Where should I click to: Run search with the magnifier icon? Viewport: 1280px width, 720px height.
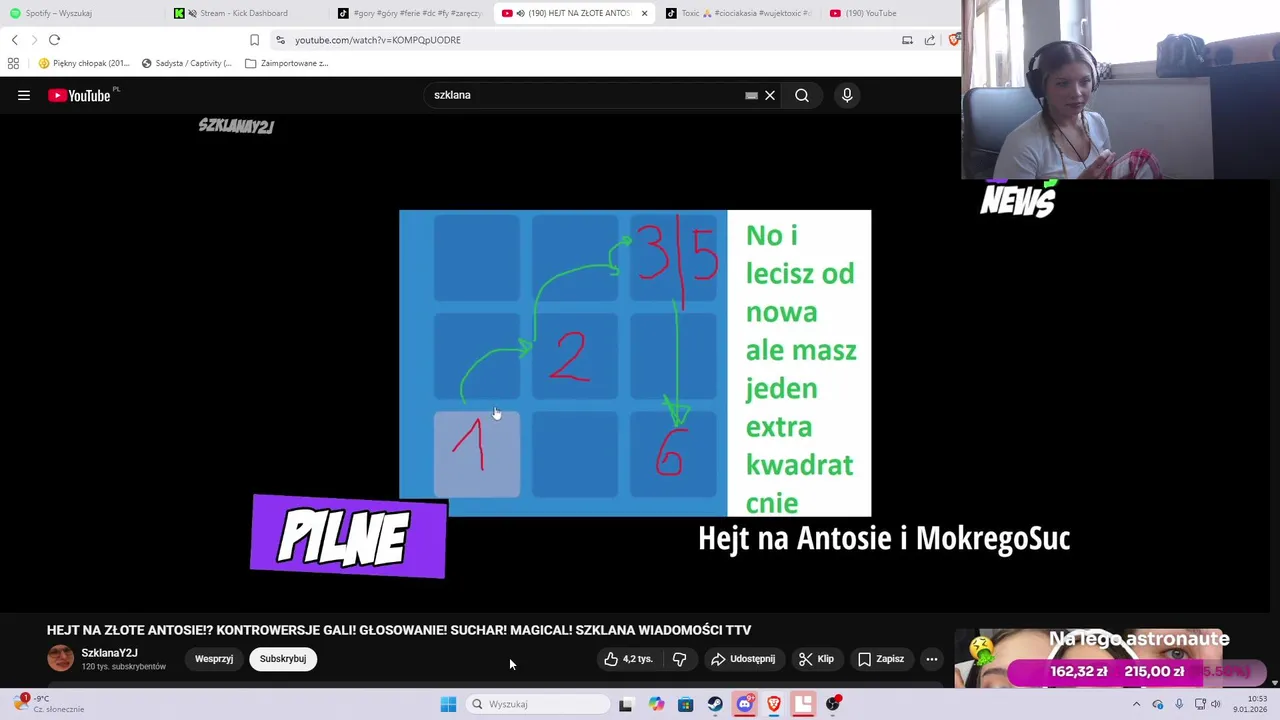pos(802,95)
